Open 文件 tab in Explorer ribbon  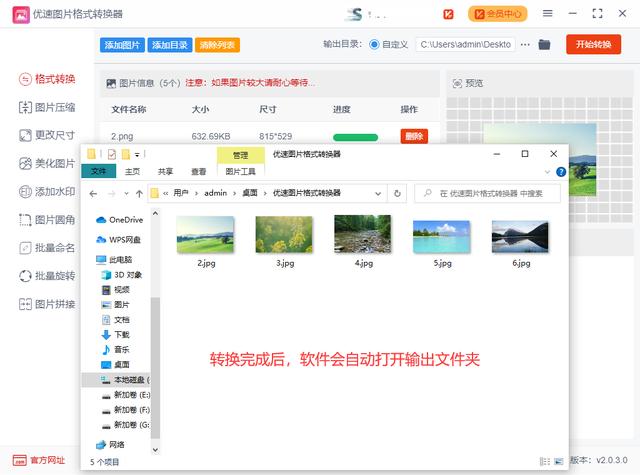tap(98, 171)
